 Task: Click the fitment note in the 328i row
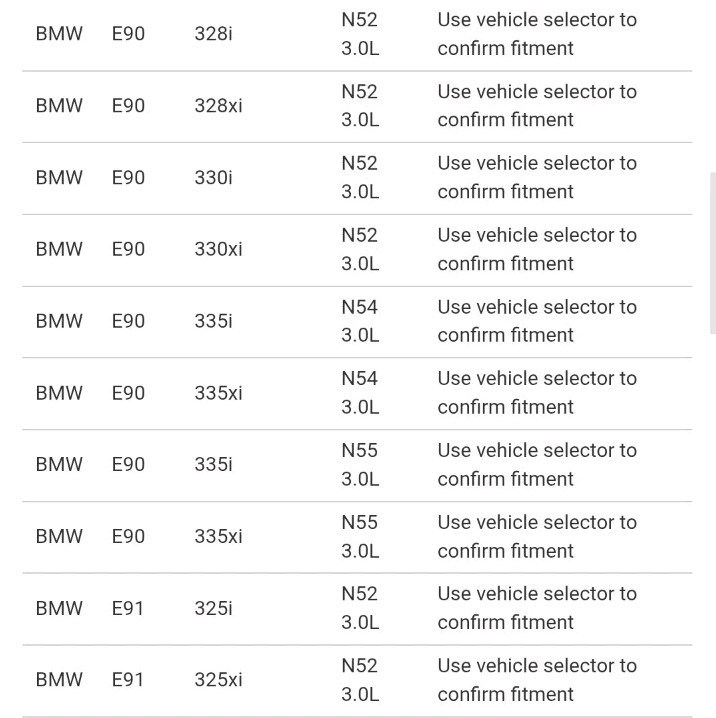pyautogui.click(x=537, y=34)
